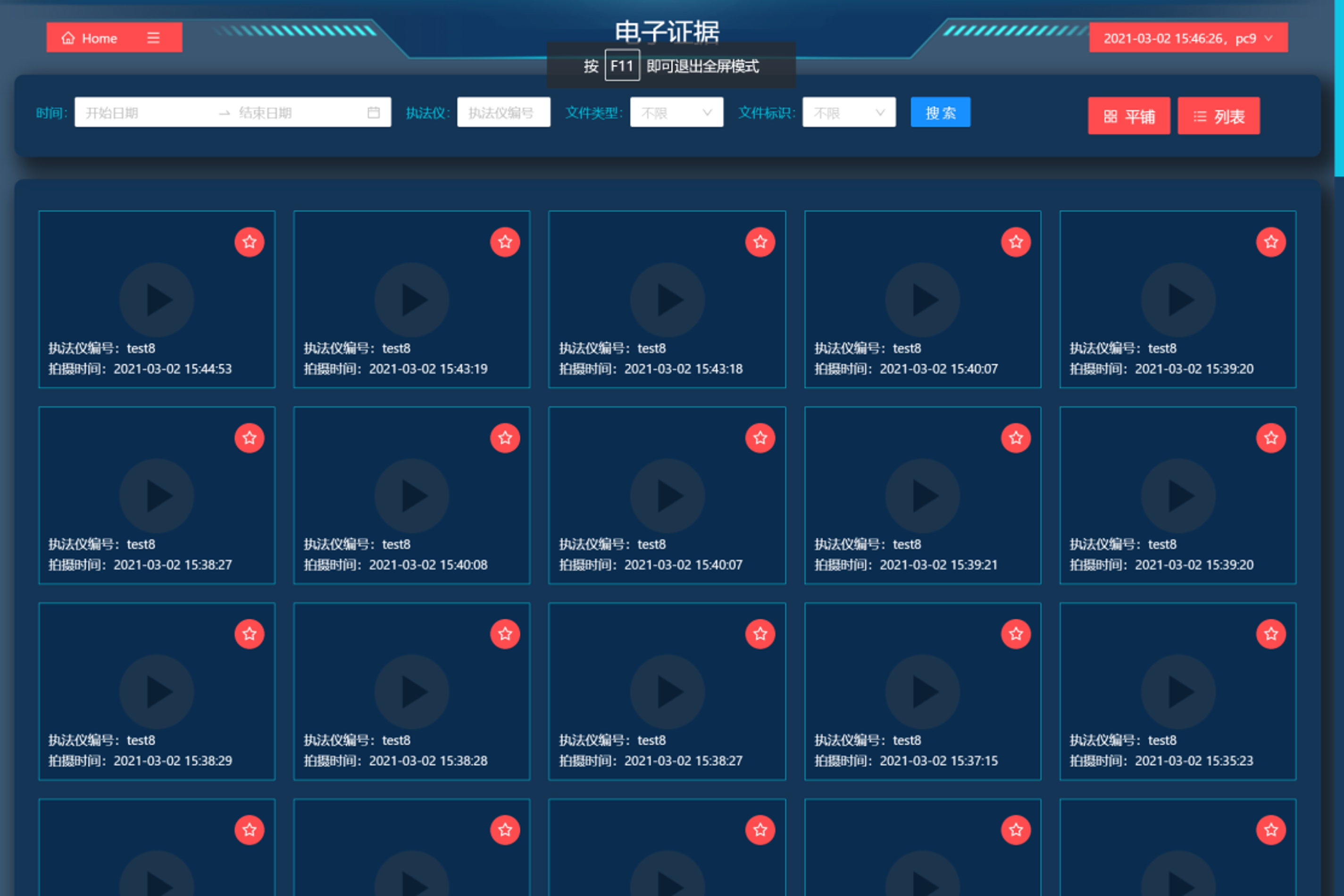Click the blue 搜索 button
1344x896 pixels.
940,113
